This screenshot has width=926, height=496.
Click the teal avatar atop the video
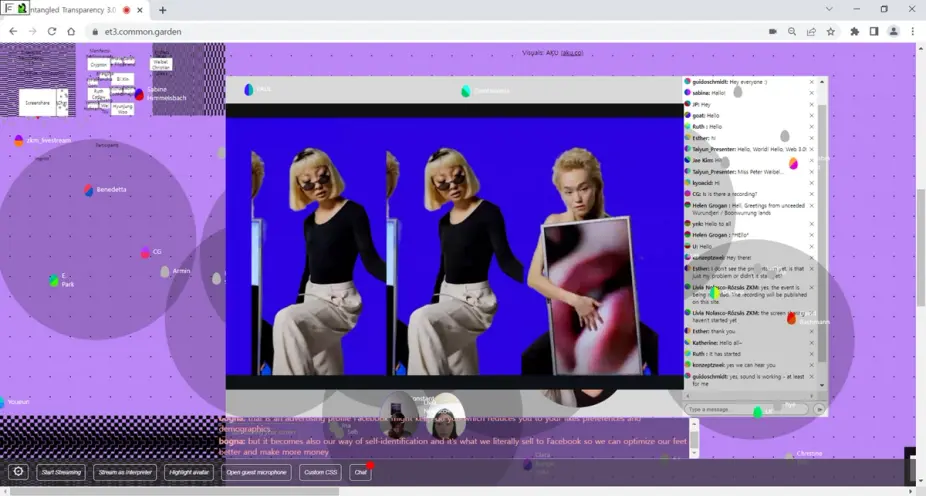(465, 91)
